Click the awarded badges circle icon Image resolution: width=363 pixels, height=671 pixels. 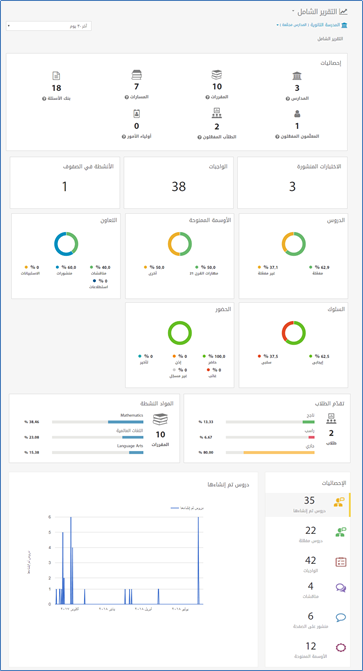[341, 648]
